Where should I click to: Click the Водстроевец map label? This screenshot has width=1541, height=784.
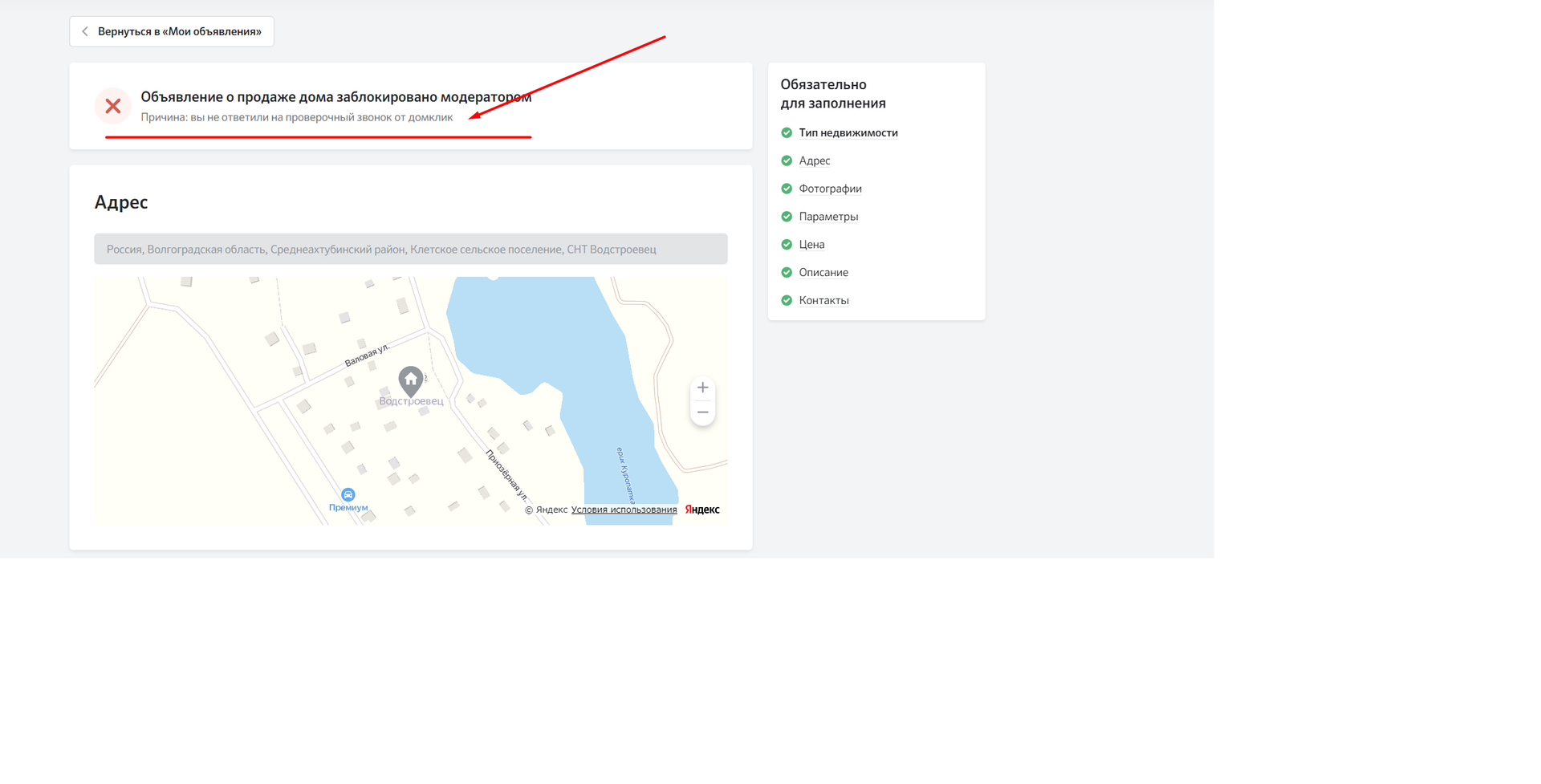[411, 401]
